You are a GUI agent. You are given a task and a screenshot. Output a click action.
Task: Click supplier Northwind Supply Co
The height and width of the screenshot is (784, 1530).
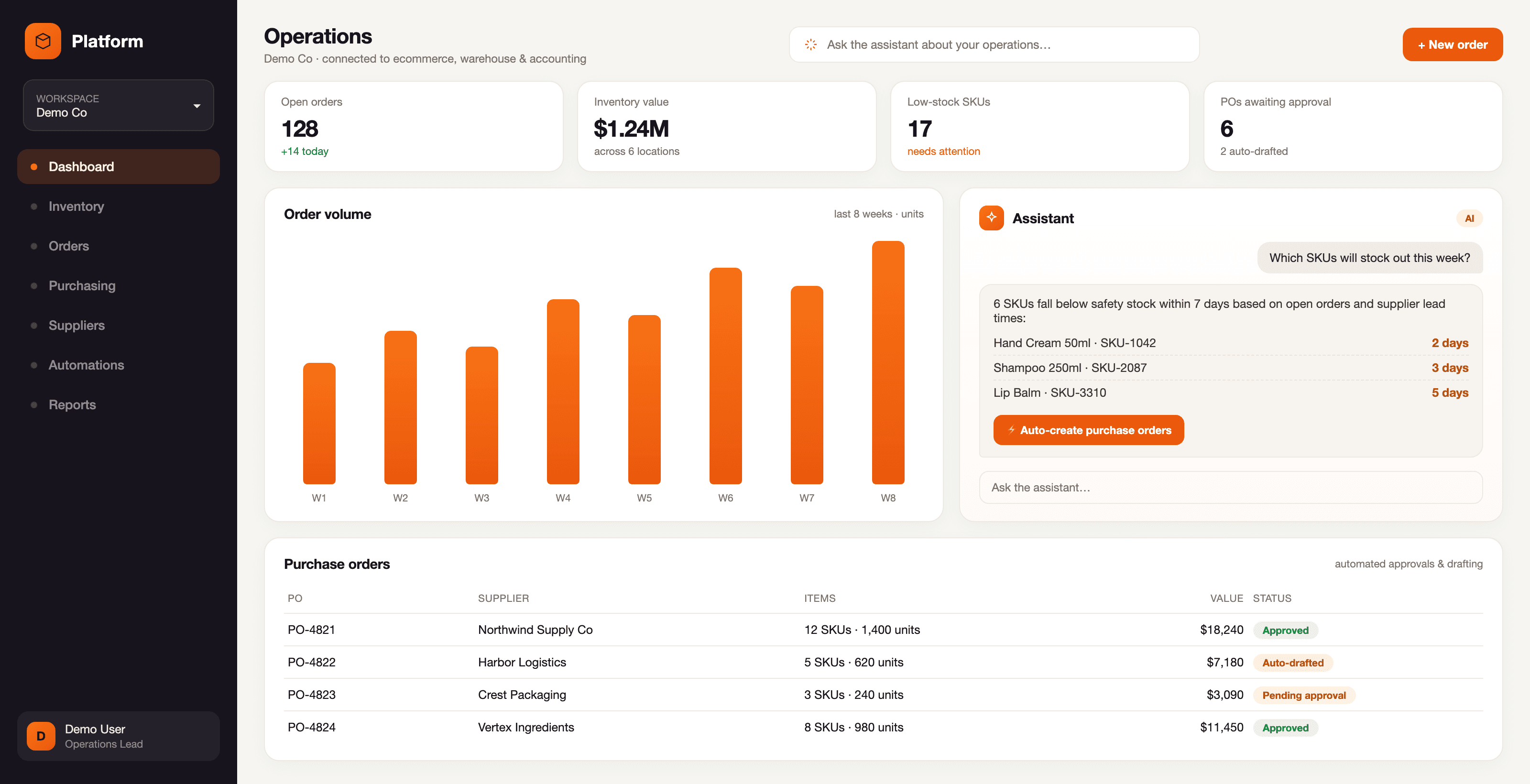point(535,630)
